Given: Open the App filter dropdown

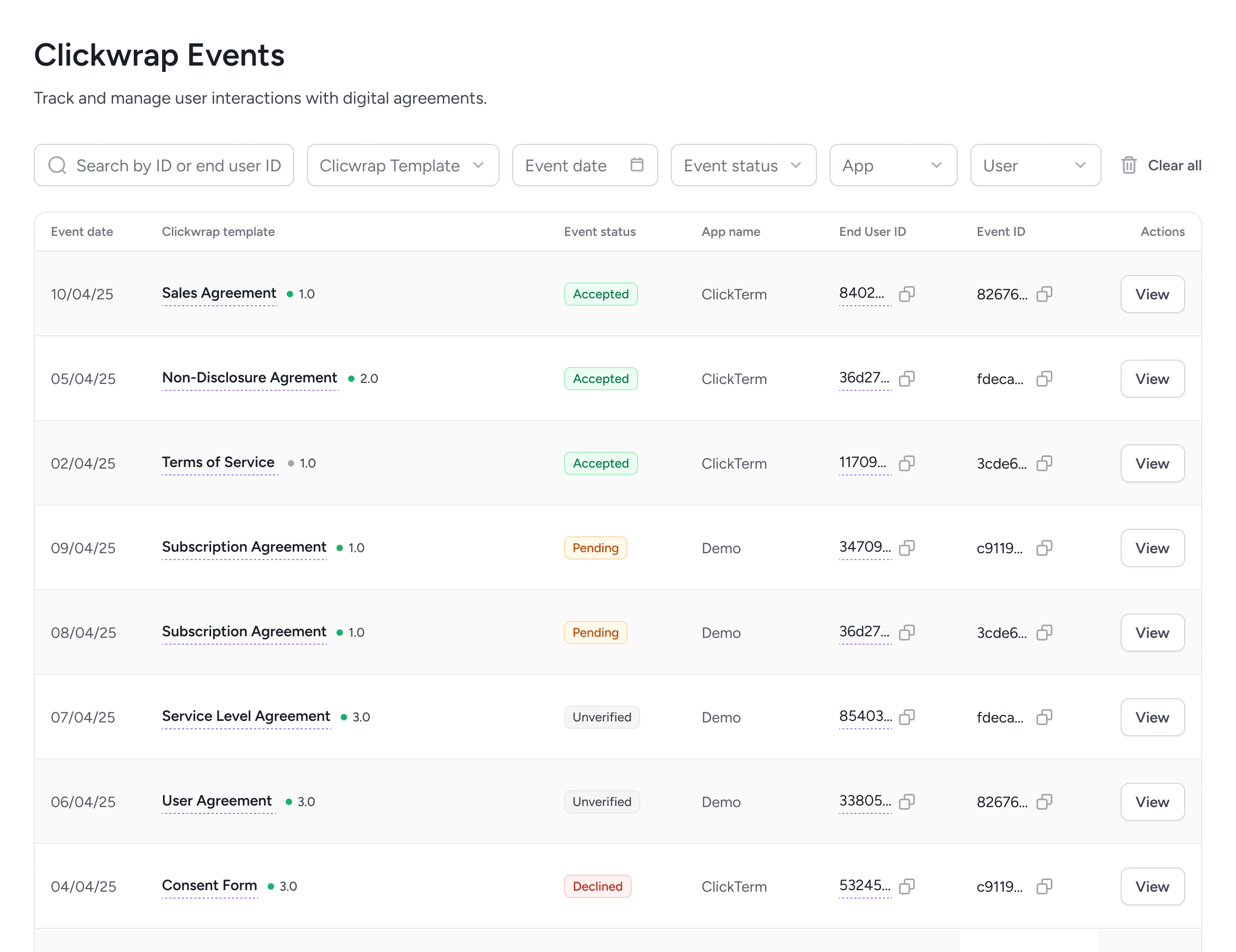Looking at the screenshot, I should tap(893, 165).
